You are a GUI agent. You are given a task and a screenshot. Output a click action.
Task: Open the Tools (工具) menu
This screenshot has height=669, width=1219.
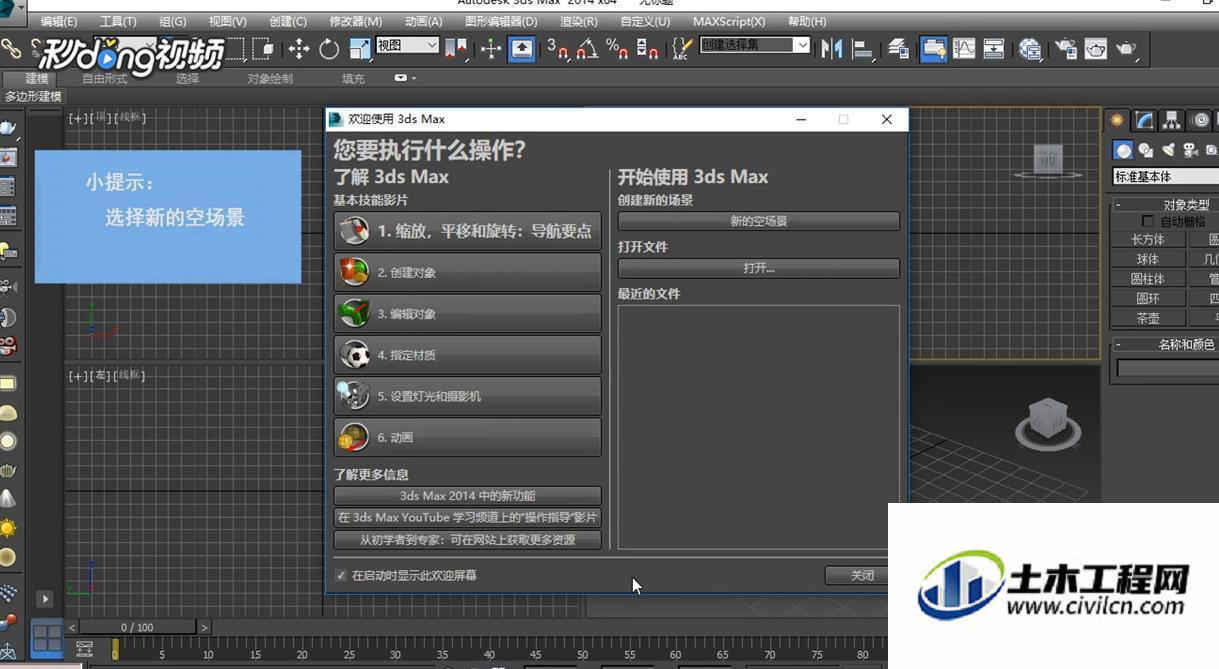118,21
